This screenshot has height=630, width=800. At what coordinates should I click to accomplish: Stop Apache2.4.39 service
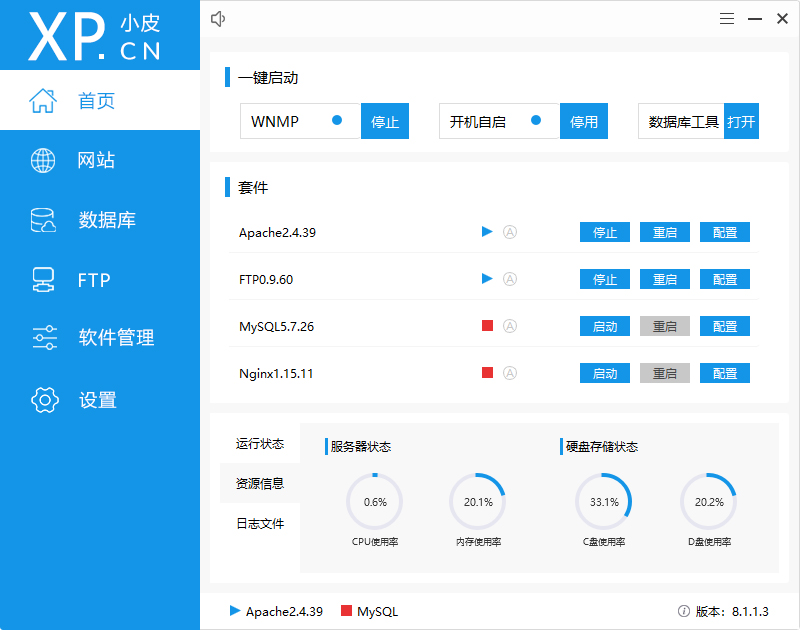[x=605, y=232]
